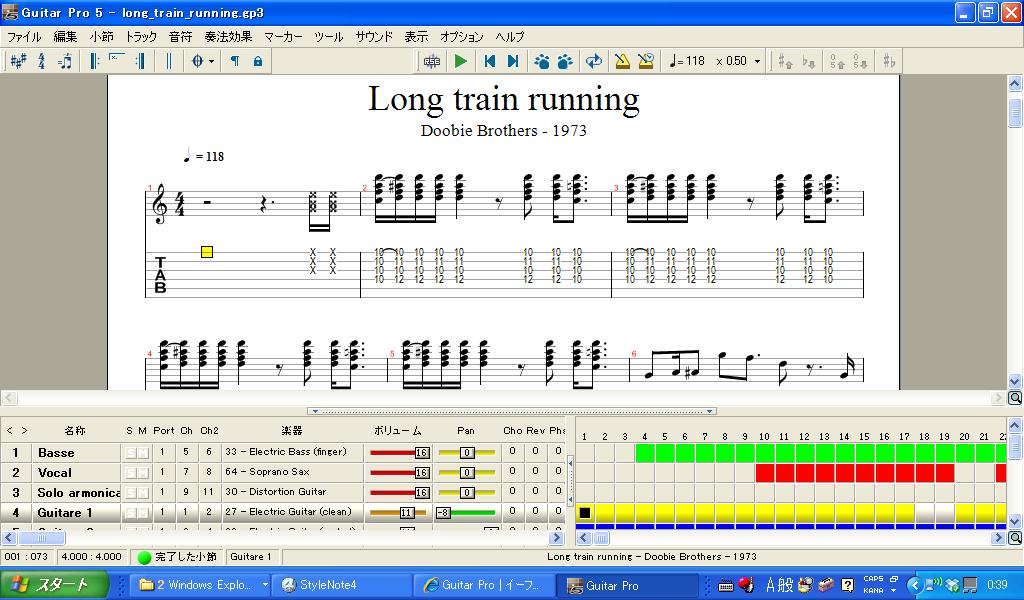Open the トラック menu
This screenshot has height=600, width=1024.
coord(141,37)
